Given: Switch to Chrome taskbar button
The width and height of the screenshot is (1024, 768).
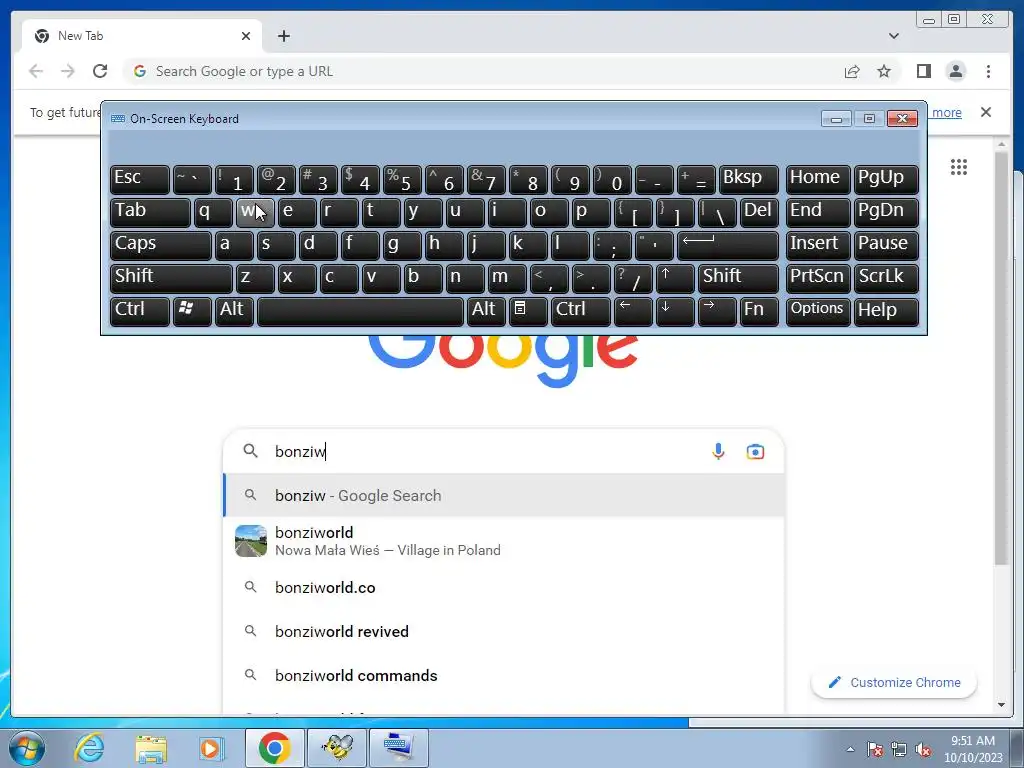Looking at the screenshot, I should 274,748.
